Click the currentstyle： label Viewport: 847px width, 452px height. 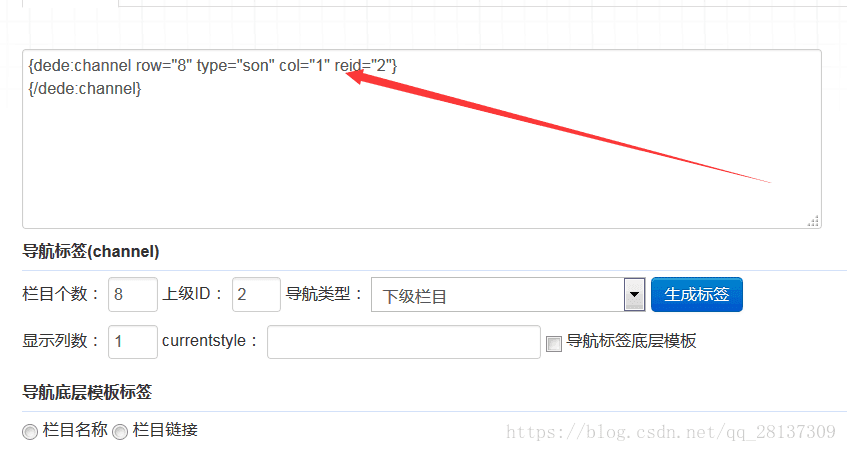[x=210, y=341]
